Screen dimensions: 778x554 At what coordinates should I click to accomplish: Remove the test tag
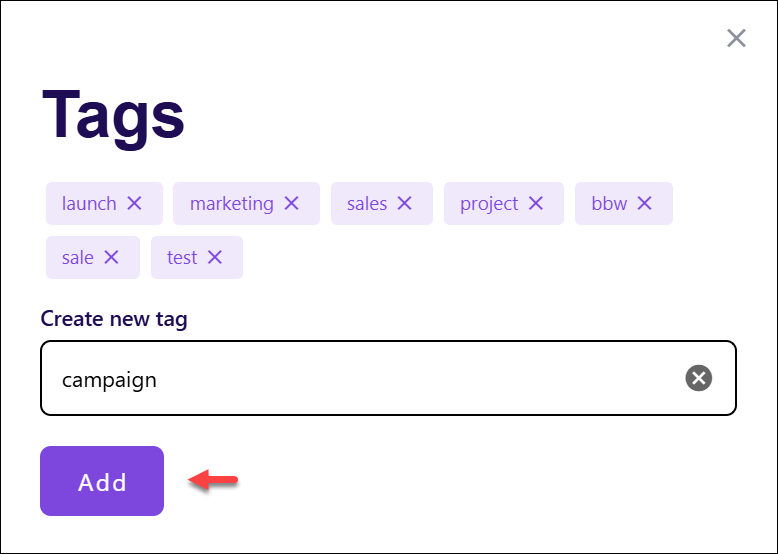click(215, 257)
